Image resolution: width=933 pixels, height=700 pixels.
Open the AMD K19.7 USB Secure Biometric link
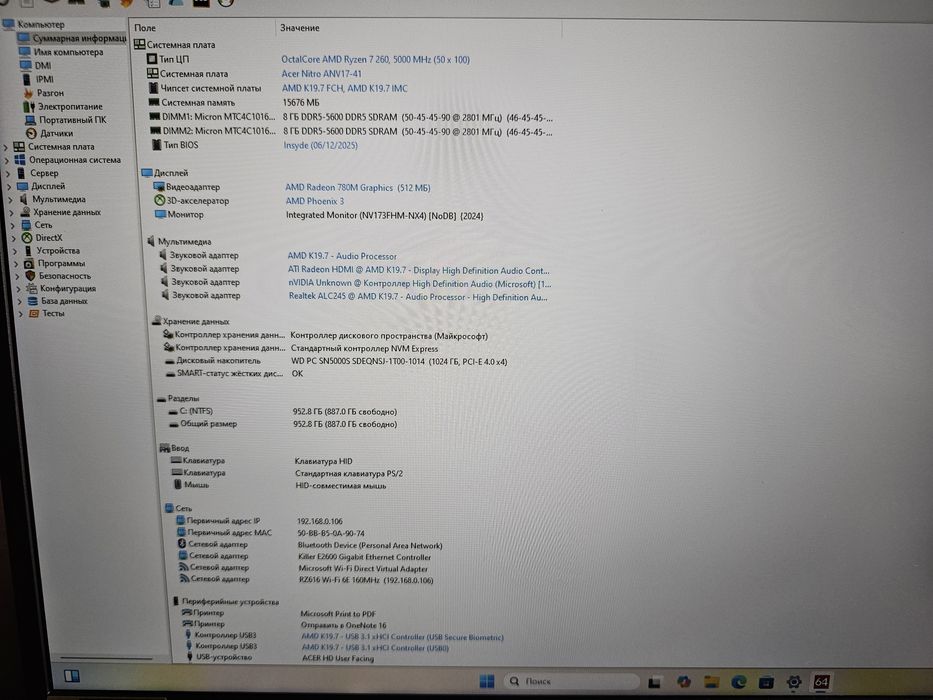click(402, 637)
